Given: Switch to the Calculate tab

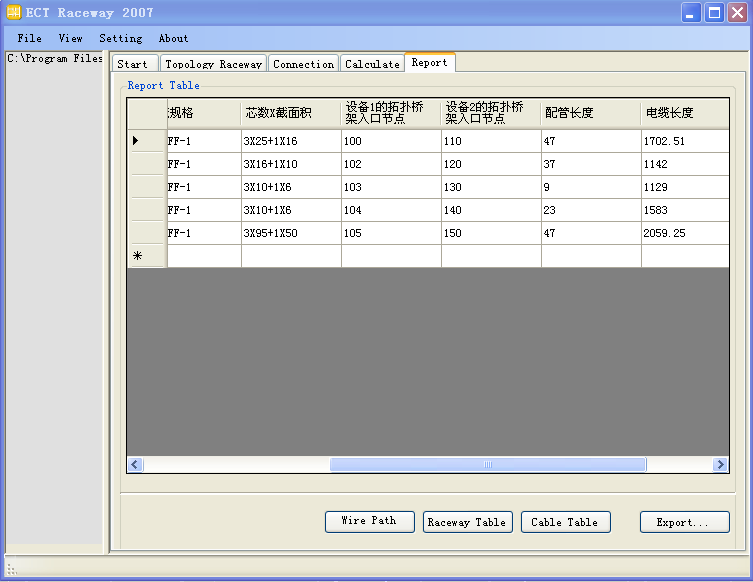Looking at the screenshot, I should pyautogui.click(x=372, y=64).
